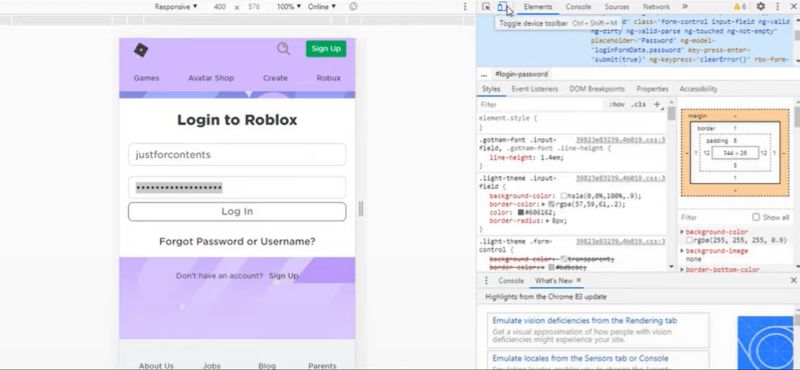Open DevTools settings gear icon

[760, 7]
